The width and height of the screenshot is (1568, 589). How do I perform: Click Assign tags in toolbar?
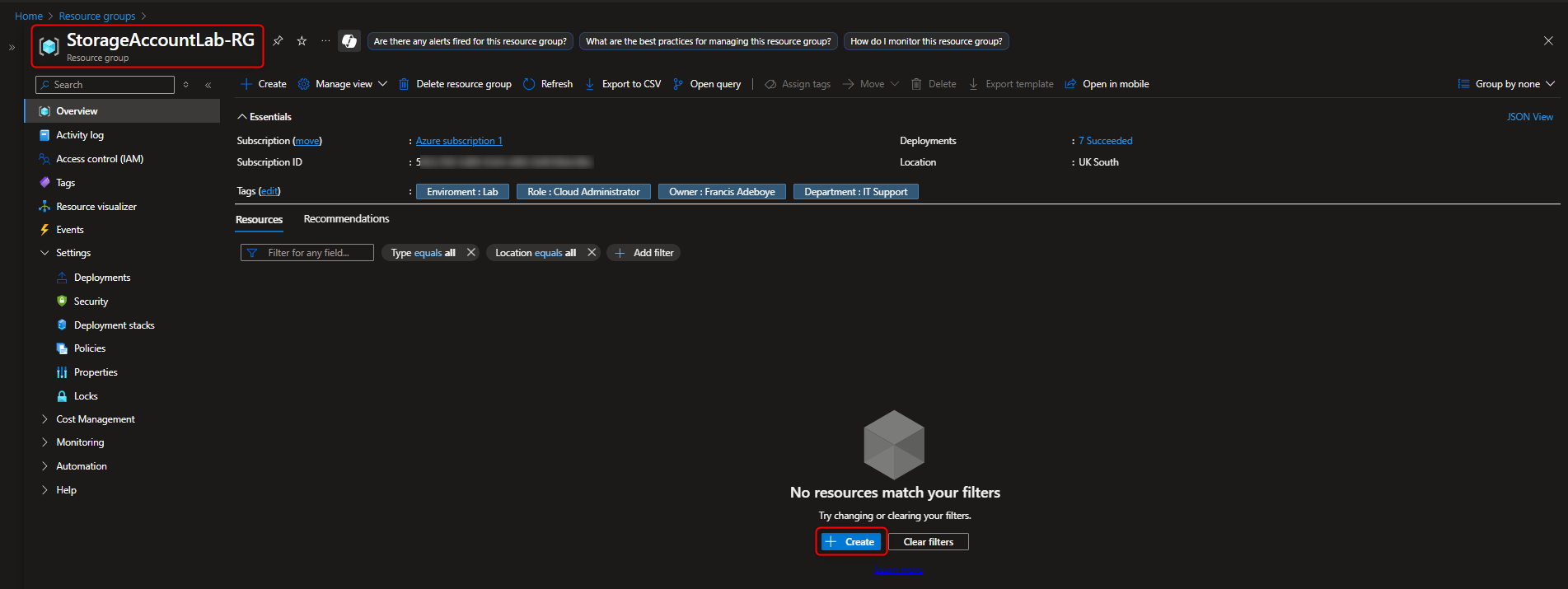798,84
